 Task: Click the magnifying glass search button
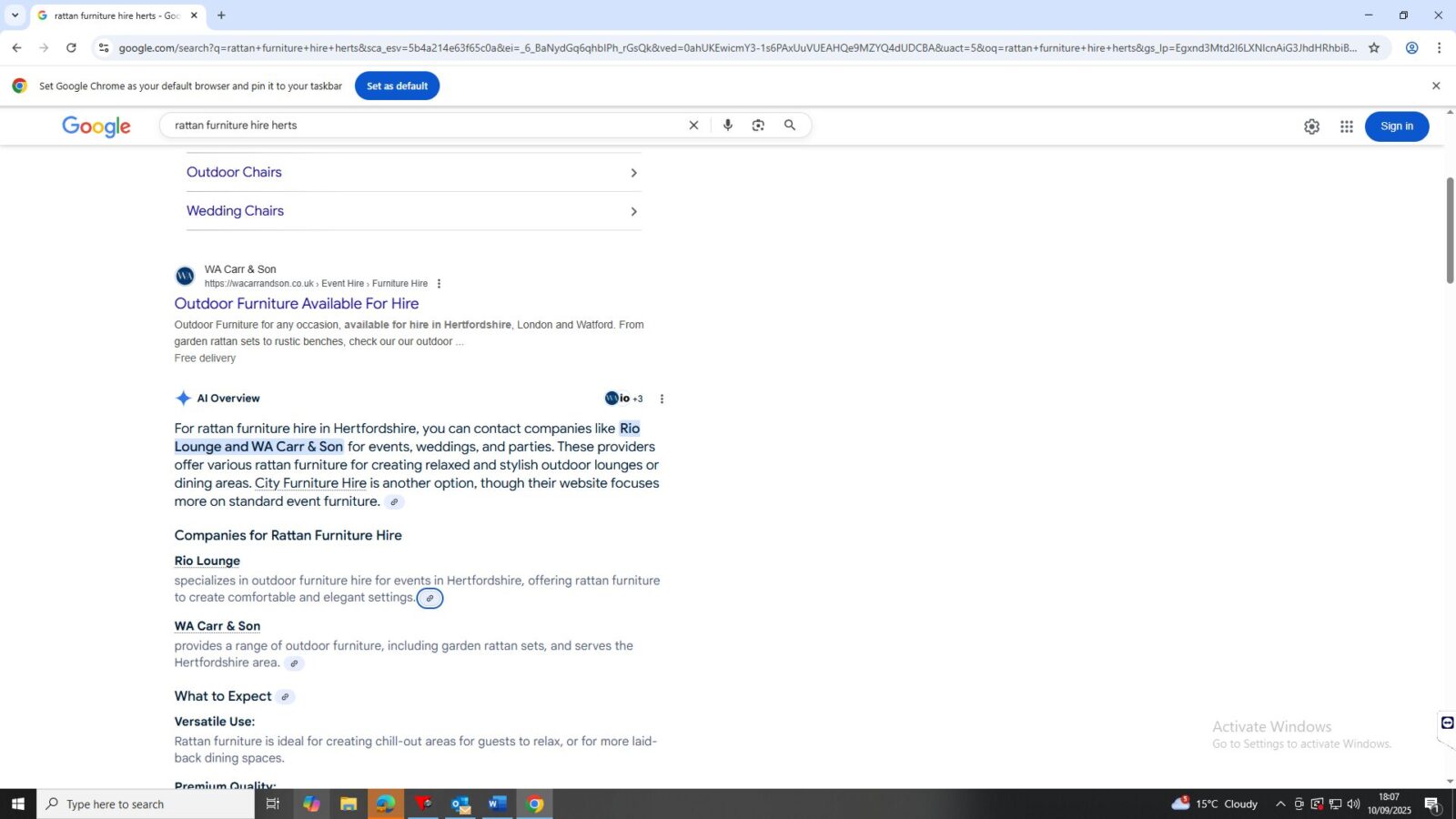(790, 126)
